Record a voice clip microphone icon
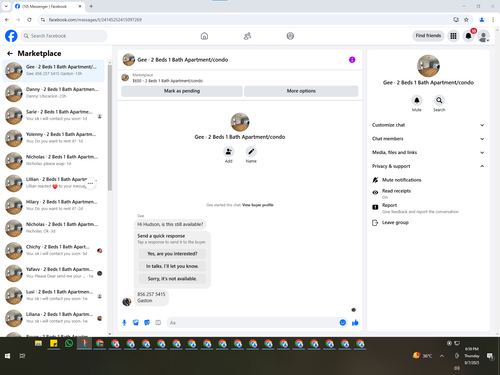The width and height of the screenshot is (500, 375). pos(124,322)
